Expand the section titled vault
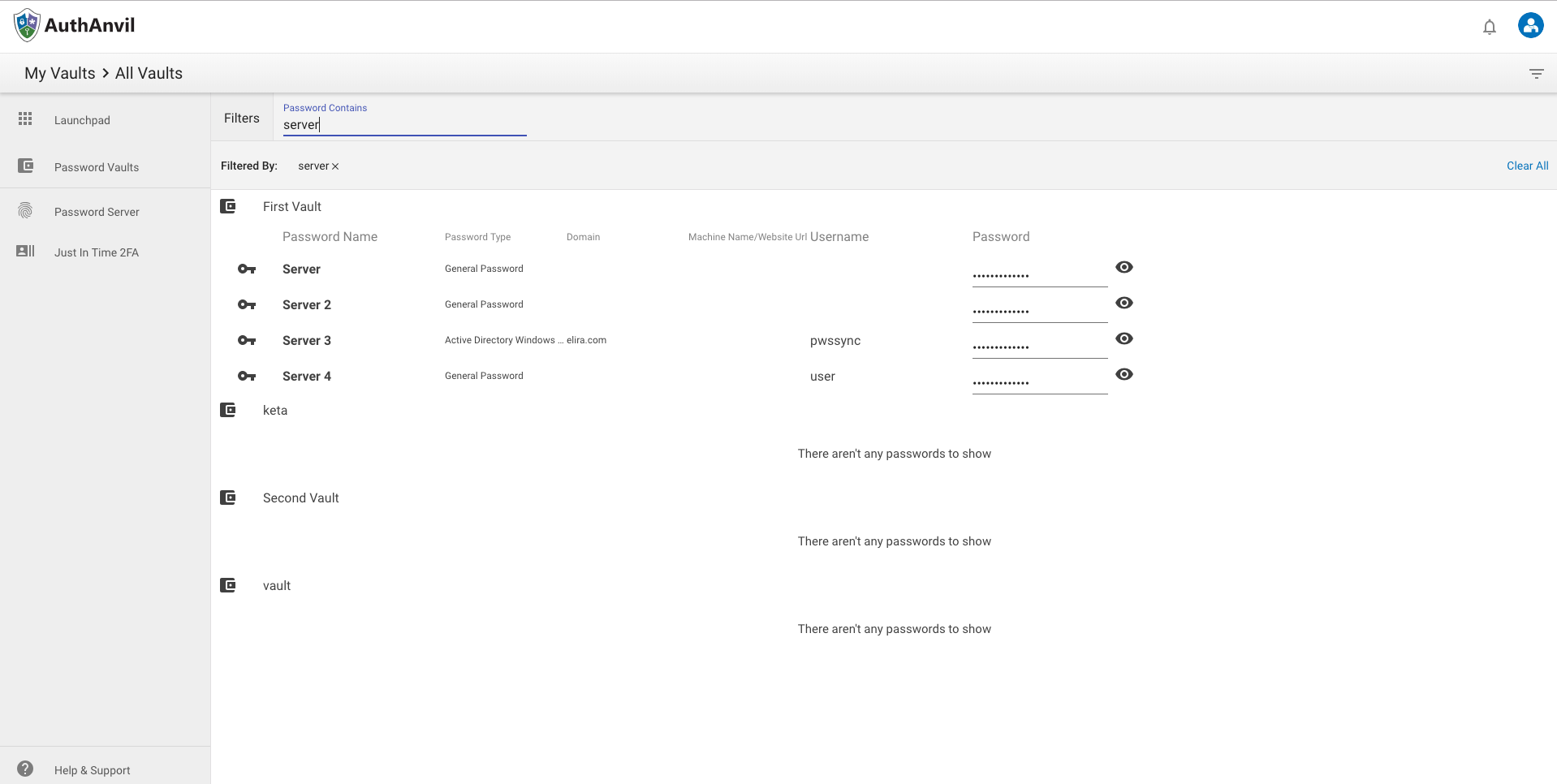This screenshot has width=1557, height=784. (277, 586)
